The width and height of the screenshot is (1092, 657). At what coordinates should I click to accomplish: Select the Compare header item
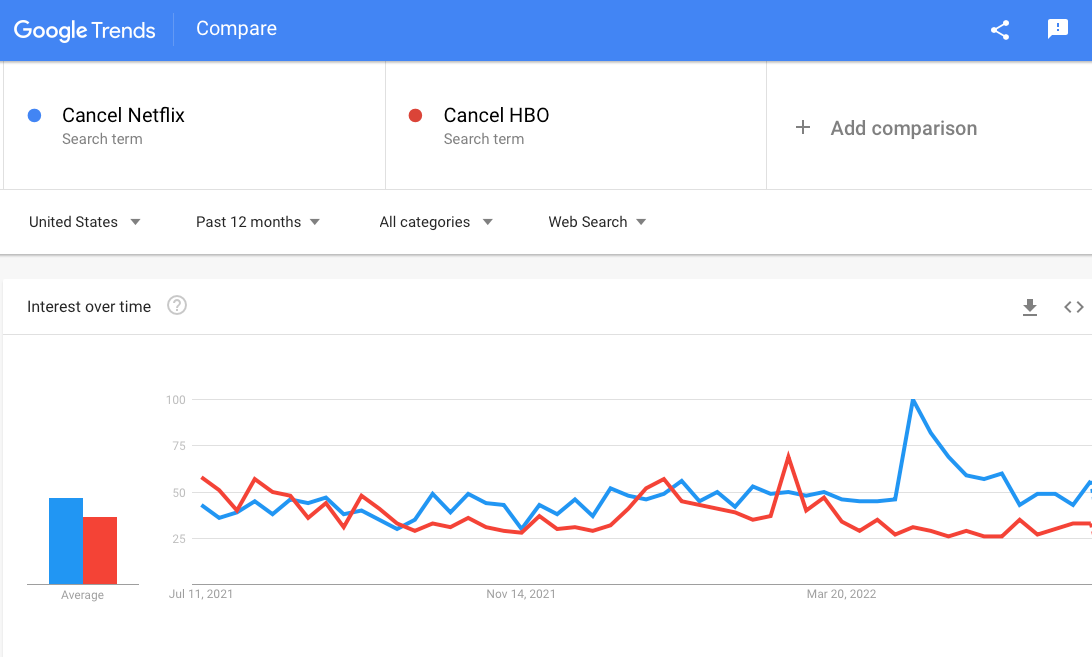click(x=236, y=29)
